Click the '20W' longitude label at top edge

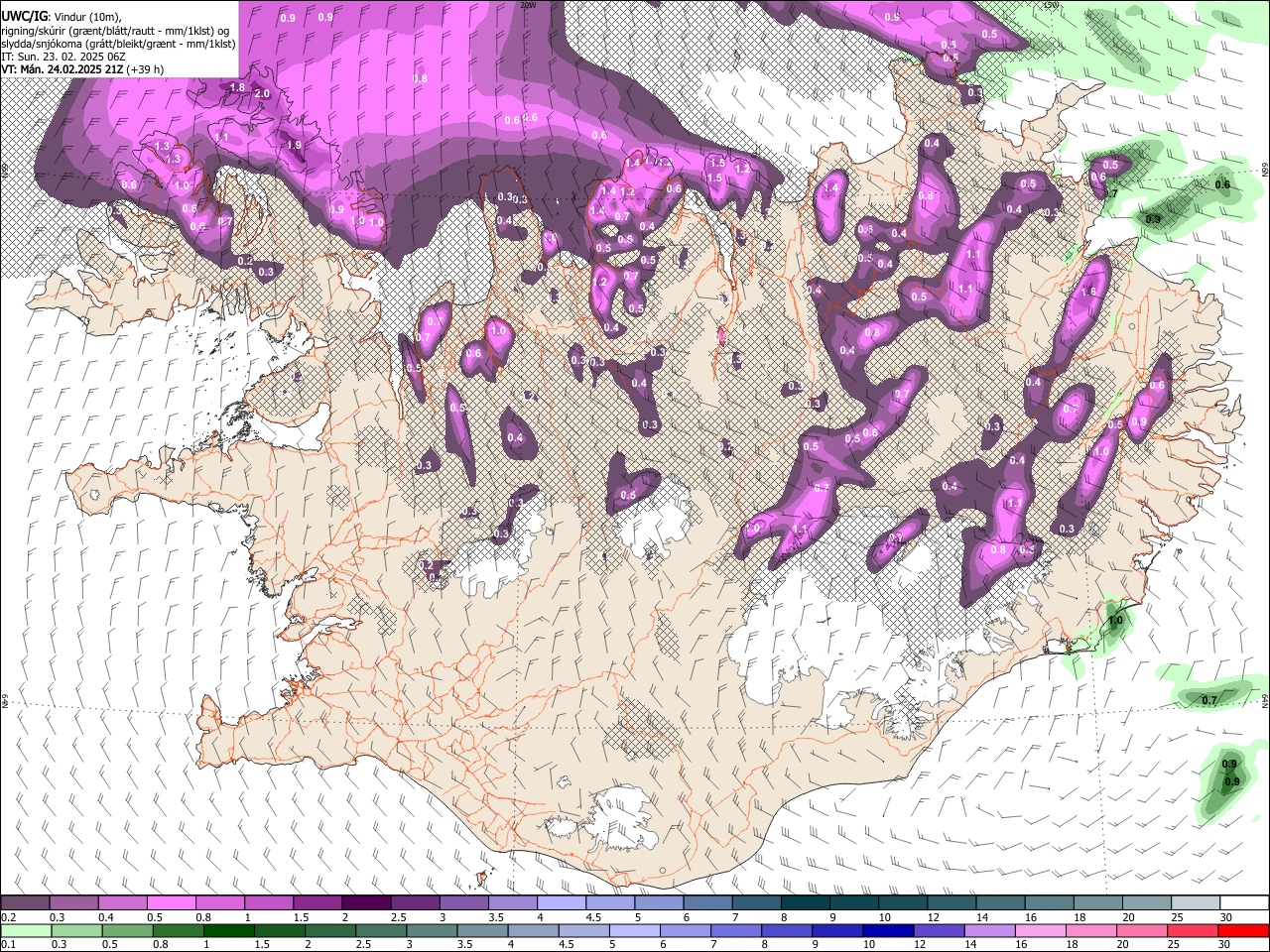(x=528, y=5)
